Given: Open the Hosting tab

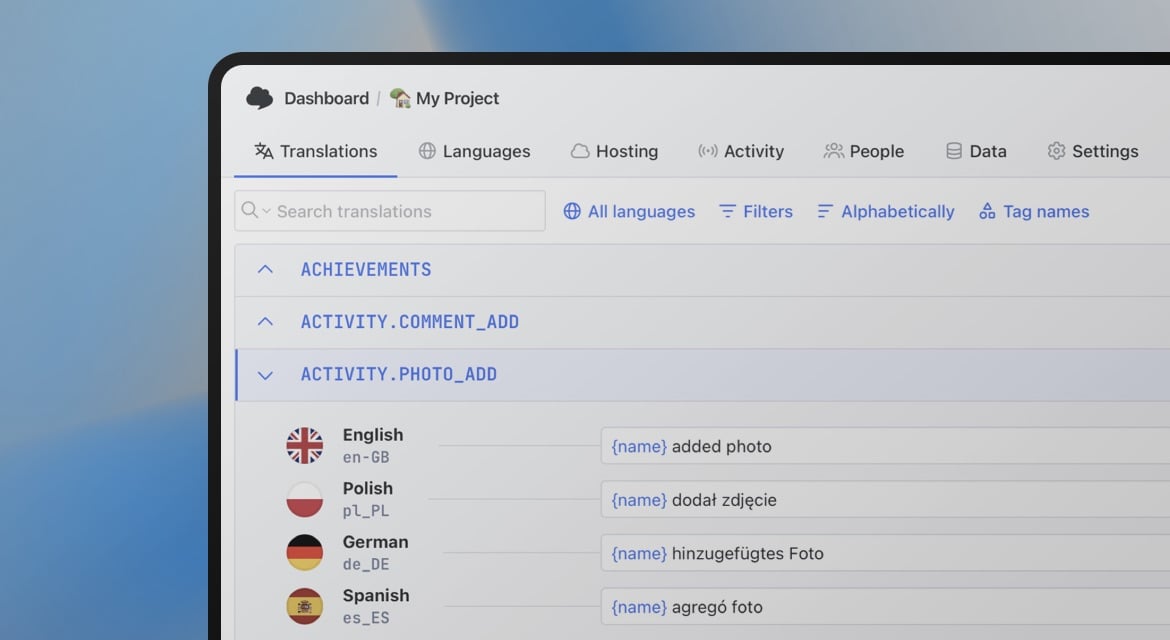Looking at the screenshot, I should (614, 151).
